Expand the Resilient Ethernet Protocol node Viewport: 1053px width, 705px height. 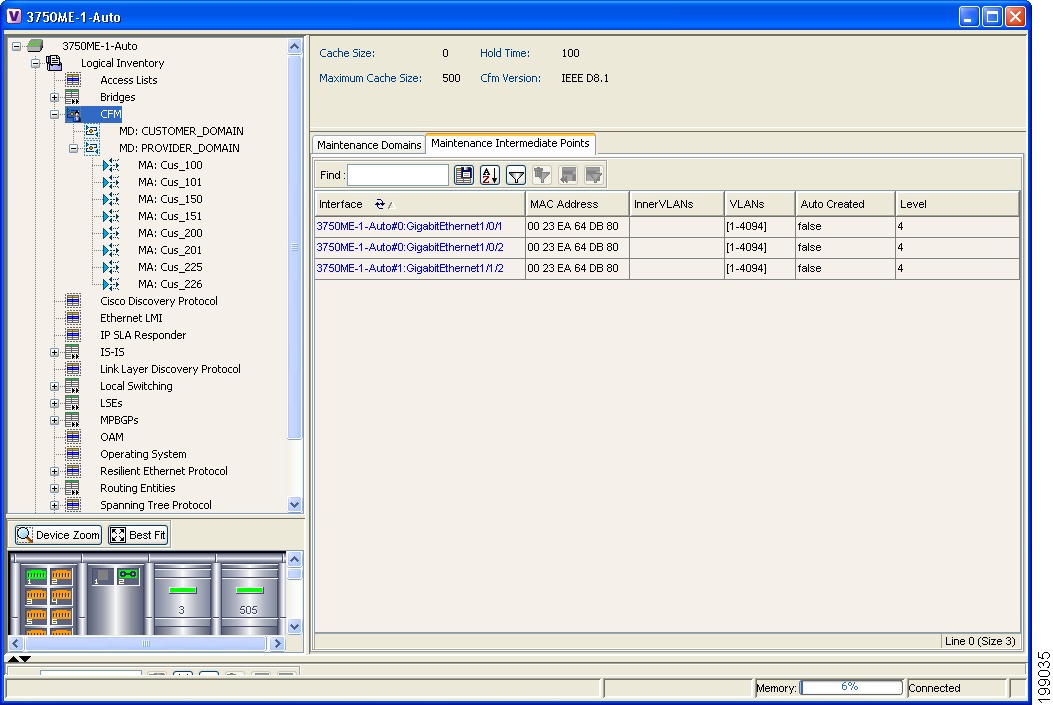click(54, 471)
